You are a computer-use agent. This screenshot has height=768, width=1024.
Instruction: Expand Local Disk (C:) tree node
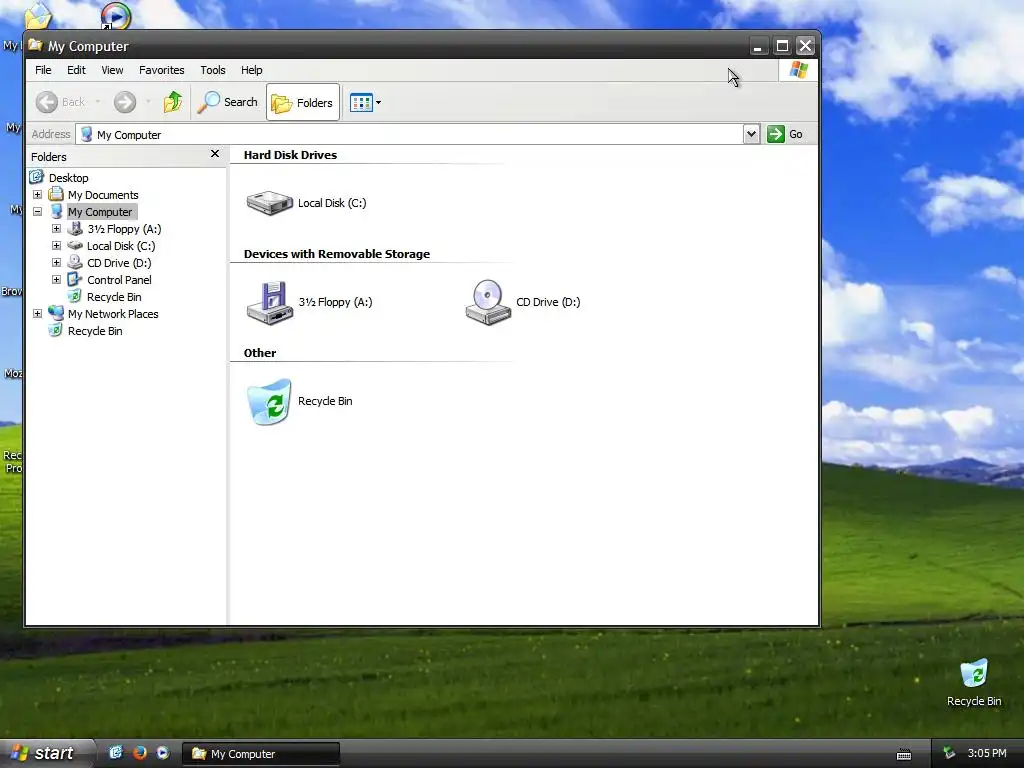click(56, 246)
